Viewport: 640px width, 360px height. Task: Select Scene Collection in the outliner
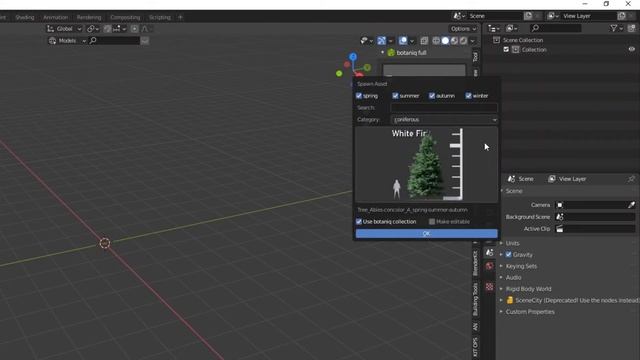point(523,40)
